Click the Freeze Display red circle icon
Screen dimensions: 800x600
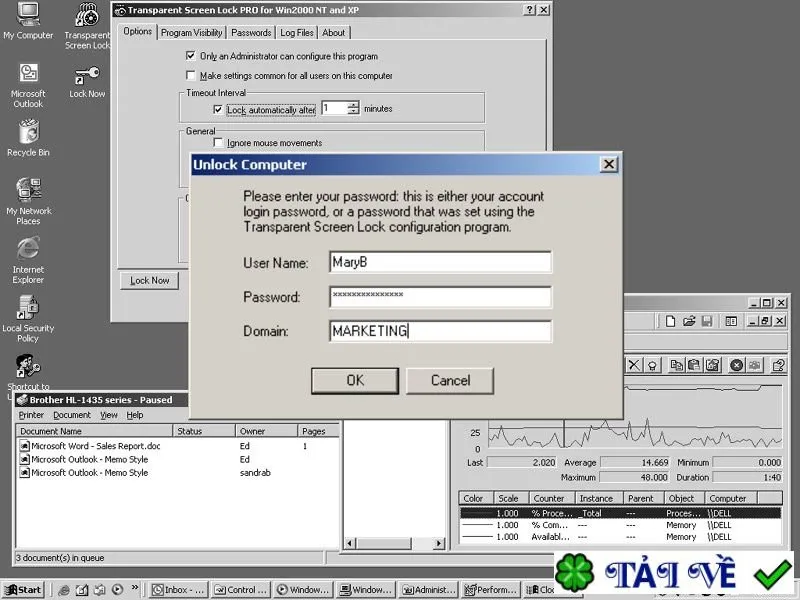click(x=736, y=365)
